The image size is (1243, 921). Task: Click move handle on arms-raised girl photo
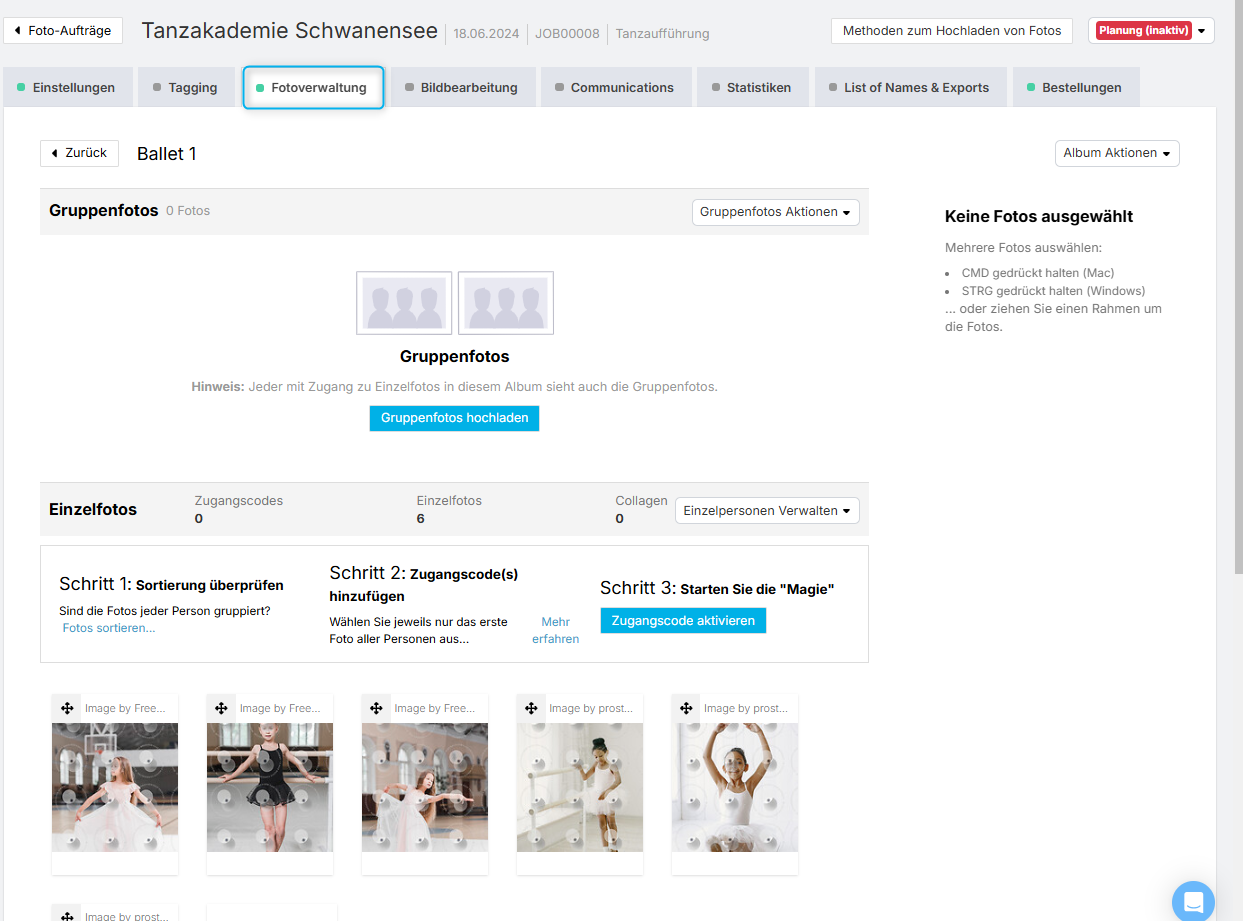[x=686, y=708]
